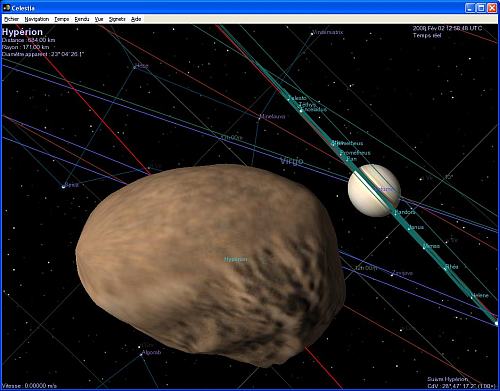Image resolution: width=500 pixels, height=391 pixels.
Task: Select the Hypérion moon body
Action: tap(210, 263)
